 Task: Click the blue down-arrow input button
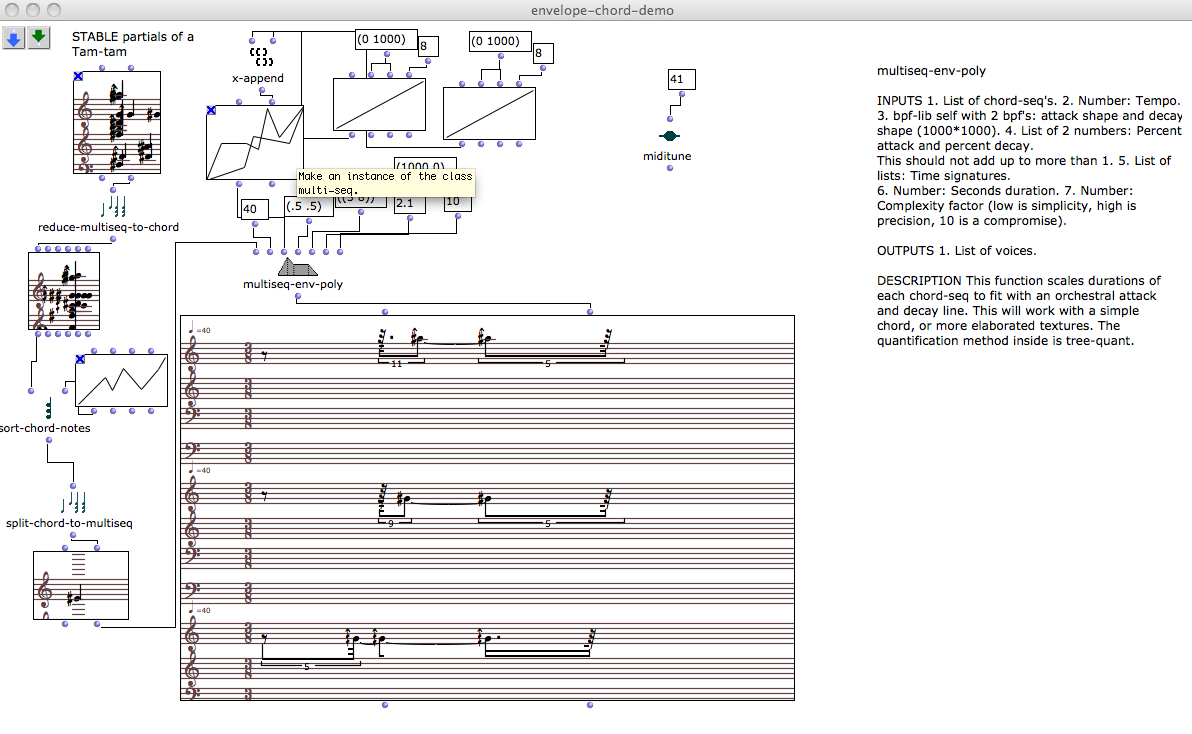pyautogui.click(x=13, y=39)
